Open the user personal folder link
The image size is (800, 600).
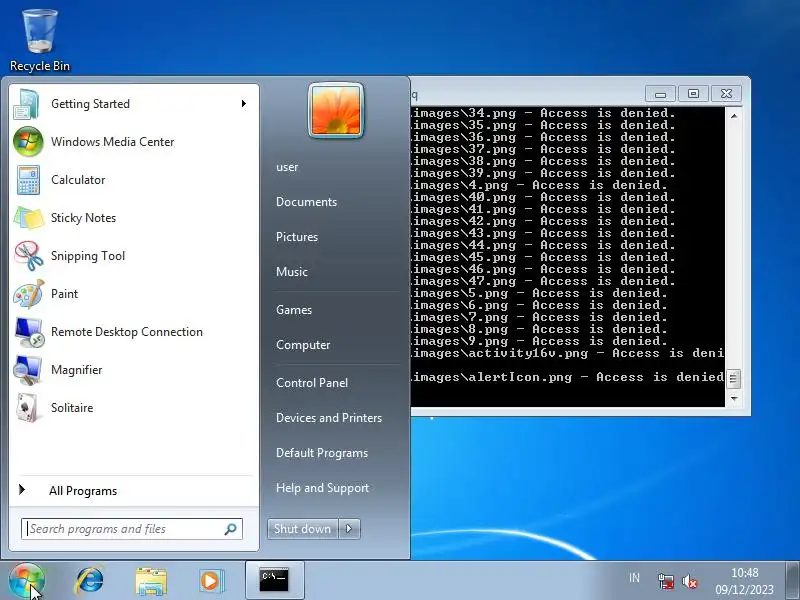click(x=287, y=167)
